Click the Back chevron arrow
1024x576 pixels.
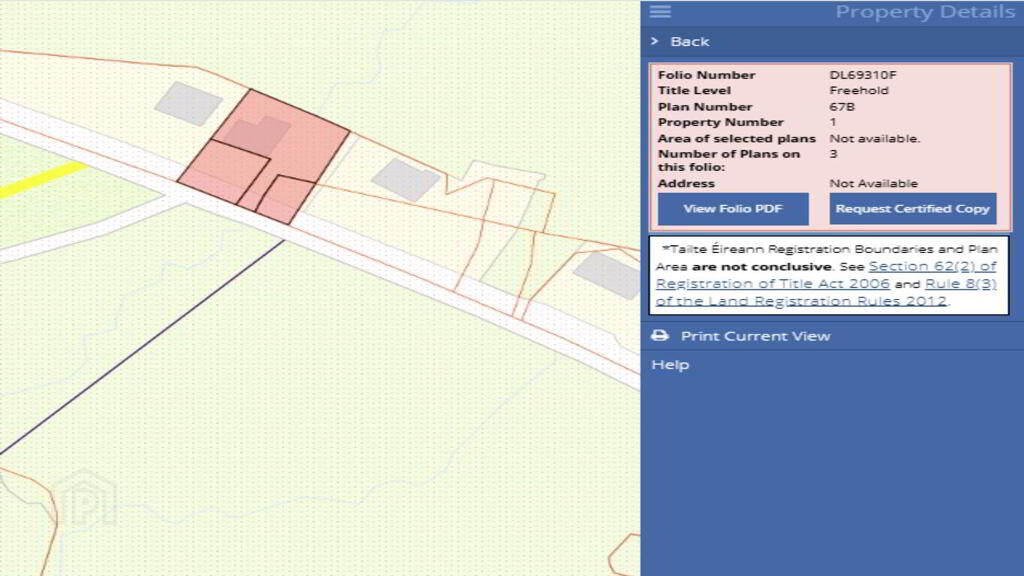point(655,42)
